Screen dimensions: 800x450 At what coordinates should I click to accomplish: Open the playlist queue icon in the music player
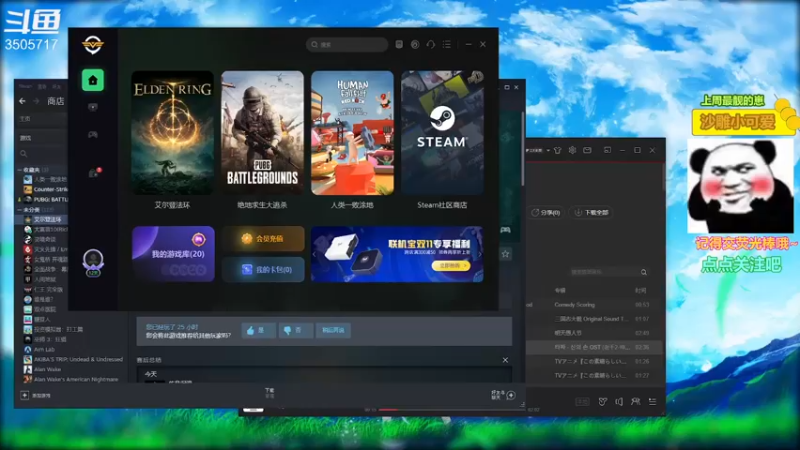click(653, 402)
